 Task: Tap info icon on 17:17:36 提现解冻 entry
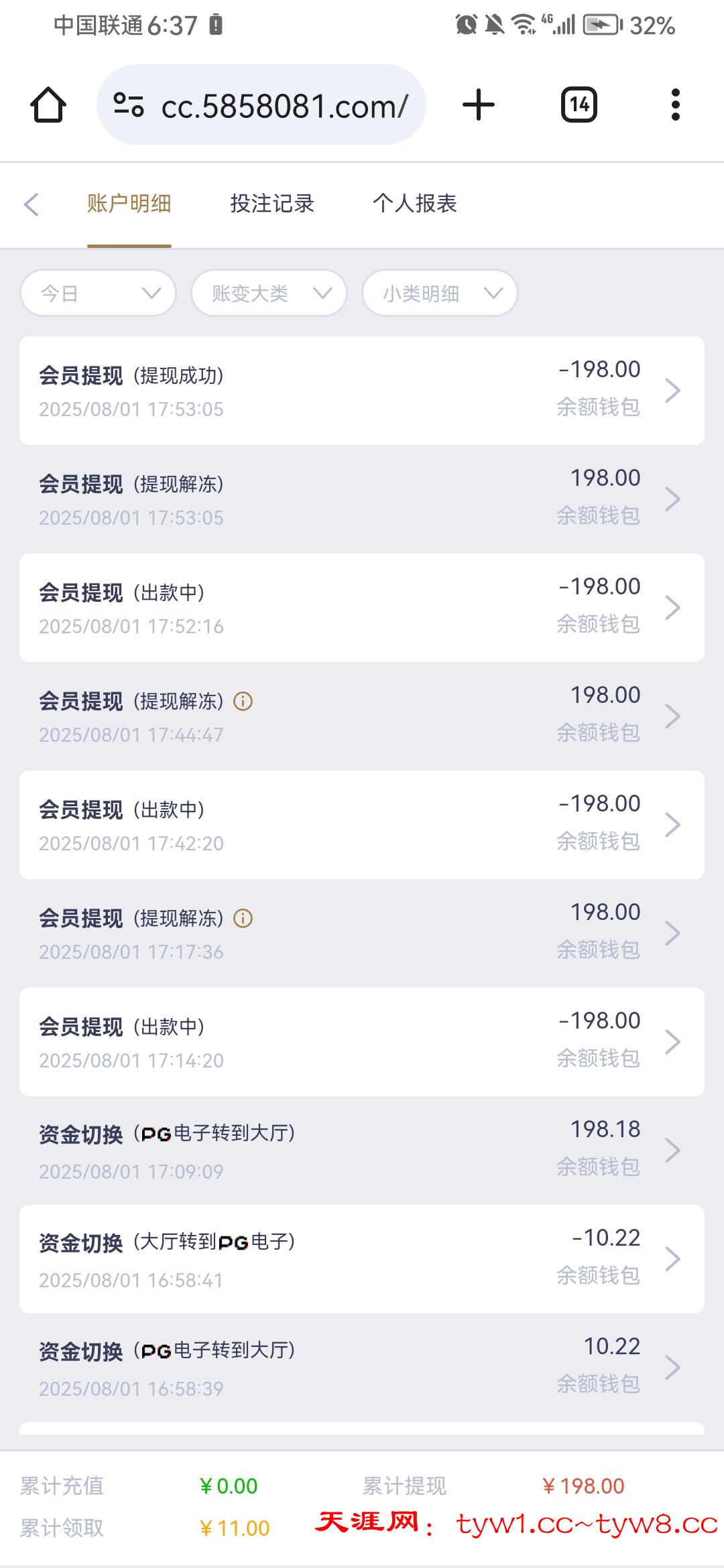(x=243, y=919)
